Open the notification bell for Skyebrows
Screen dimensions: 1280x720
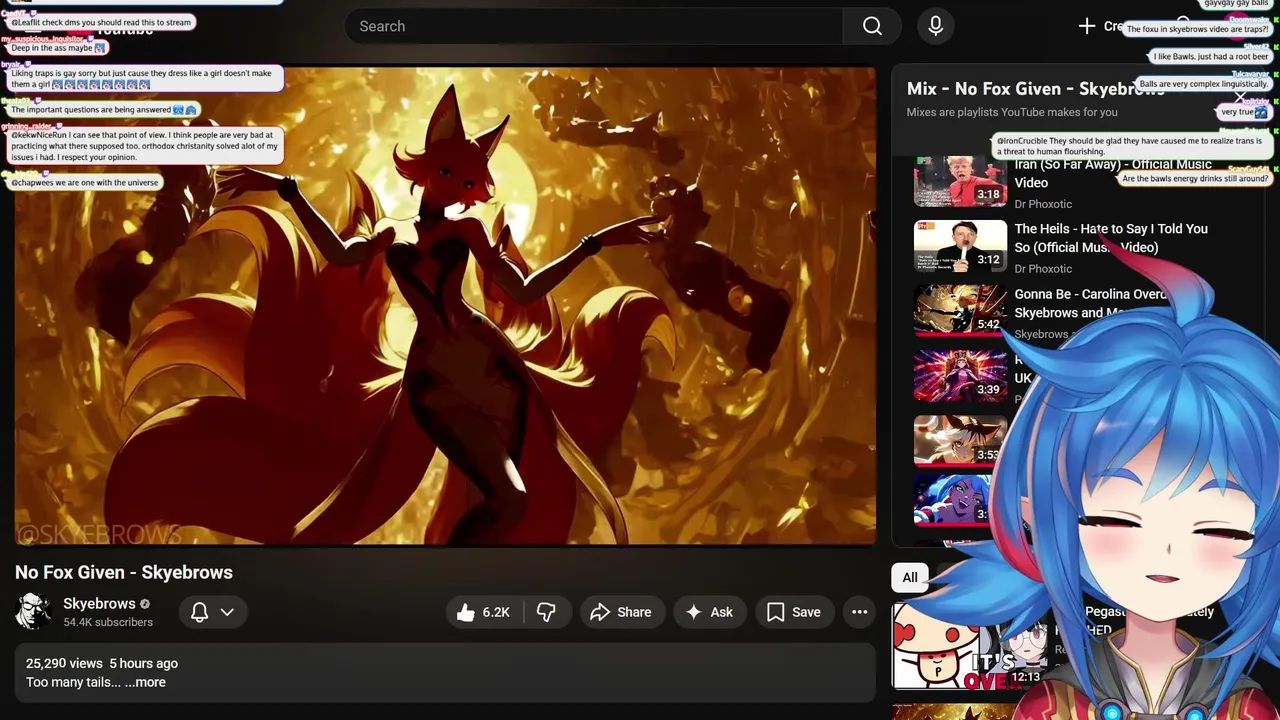click(x=199, y=612)
